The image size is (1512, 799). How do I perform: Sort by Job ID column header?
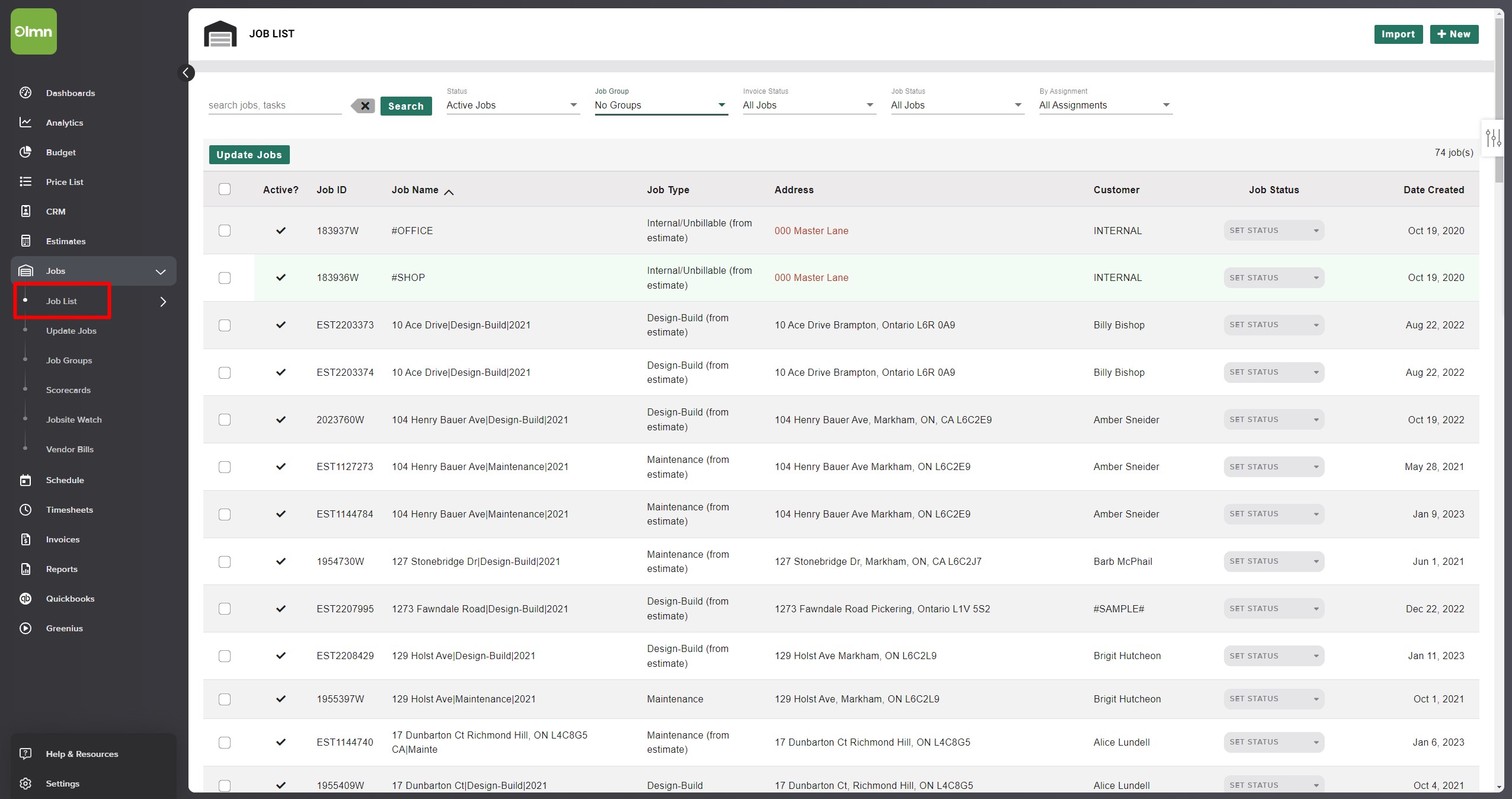point(331,190)
